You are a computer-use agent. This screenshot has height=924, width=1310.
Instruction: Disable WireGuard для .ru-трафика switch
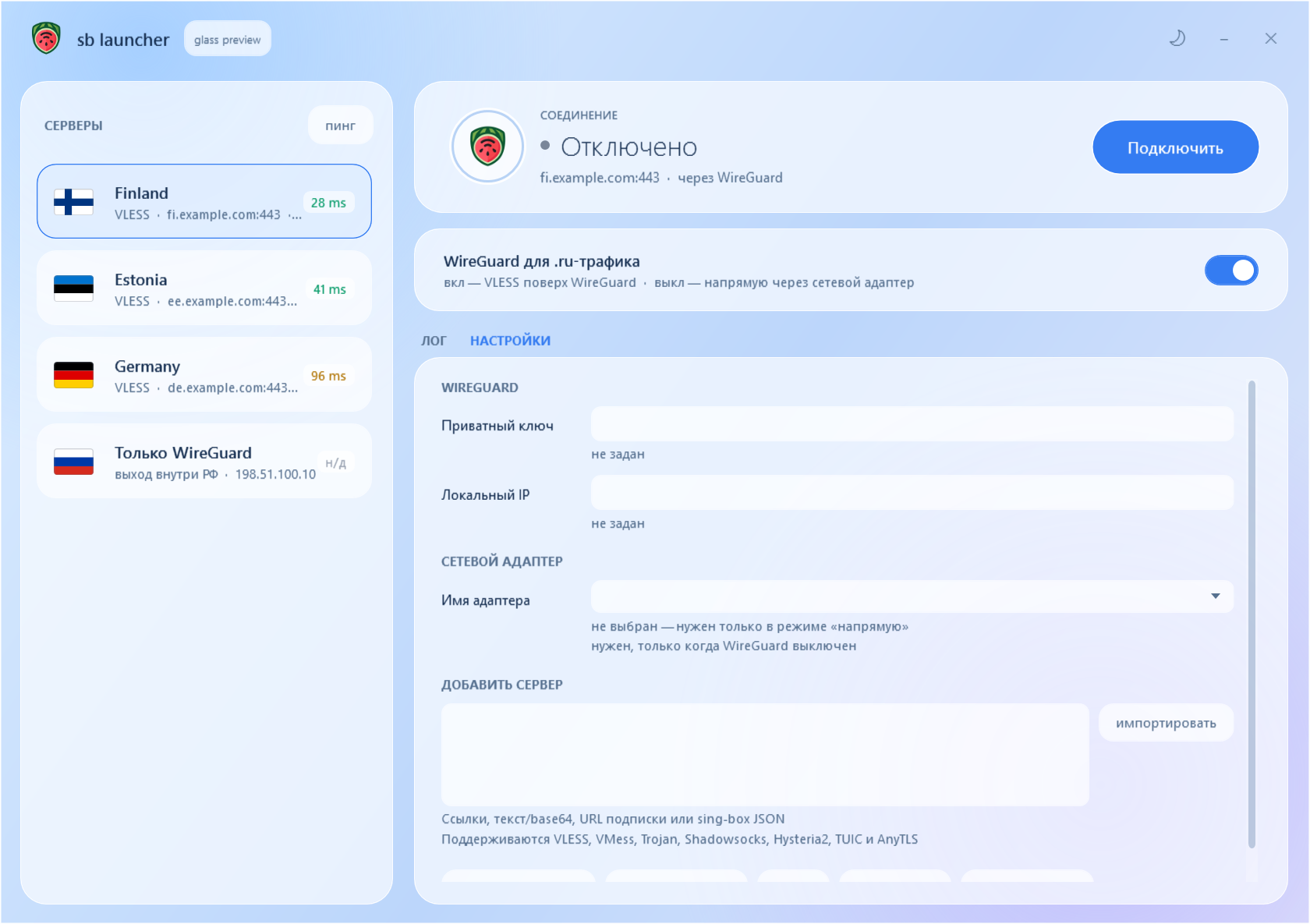[x=1231, y=271]
